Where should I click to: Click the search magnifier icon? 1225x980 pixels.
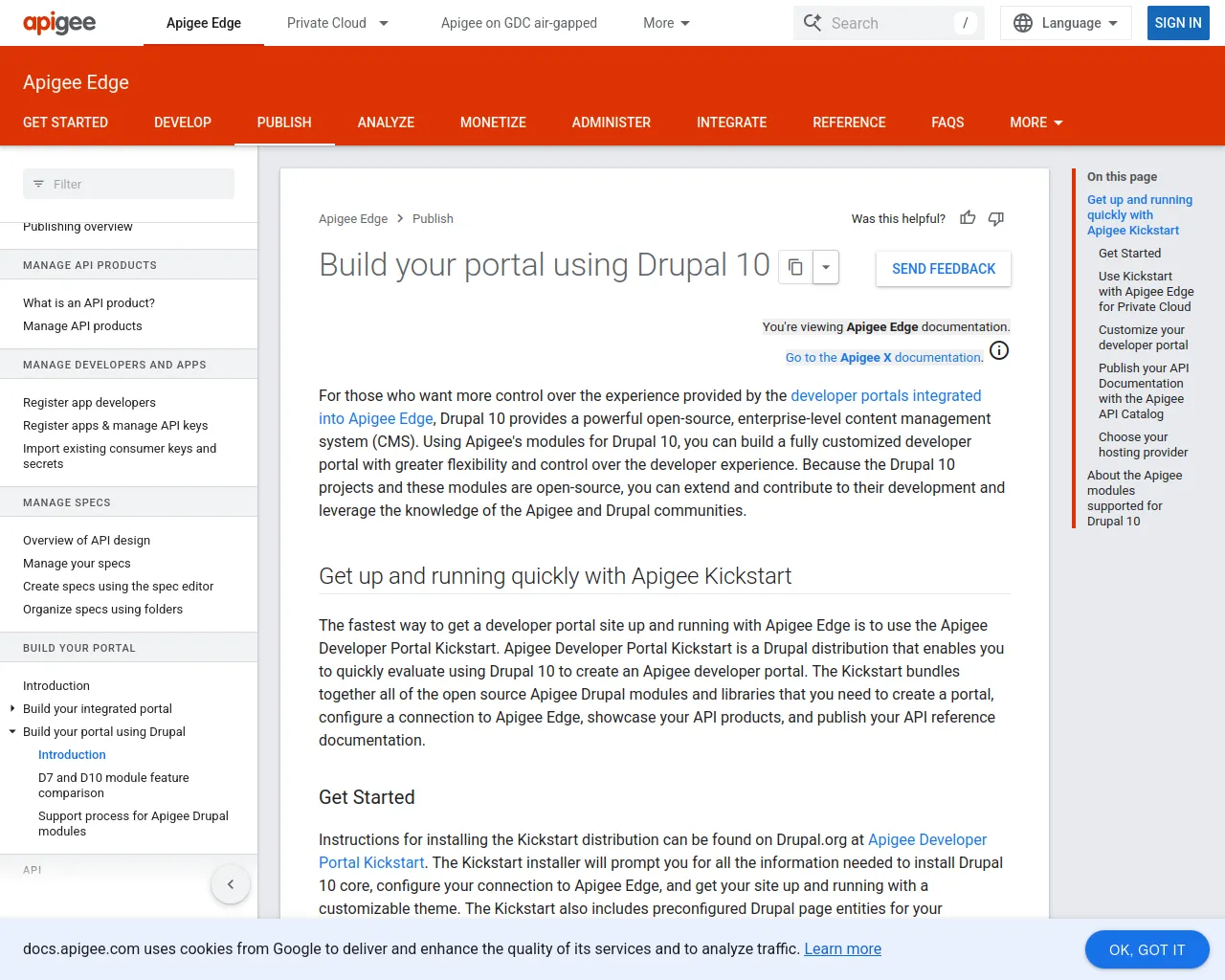coord(813,23)
